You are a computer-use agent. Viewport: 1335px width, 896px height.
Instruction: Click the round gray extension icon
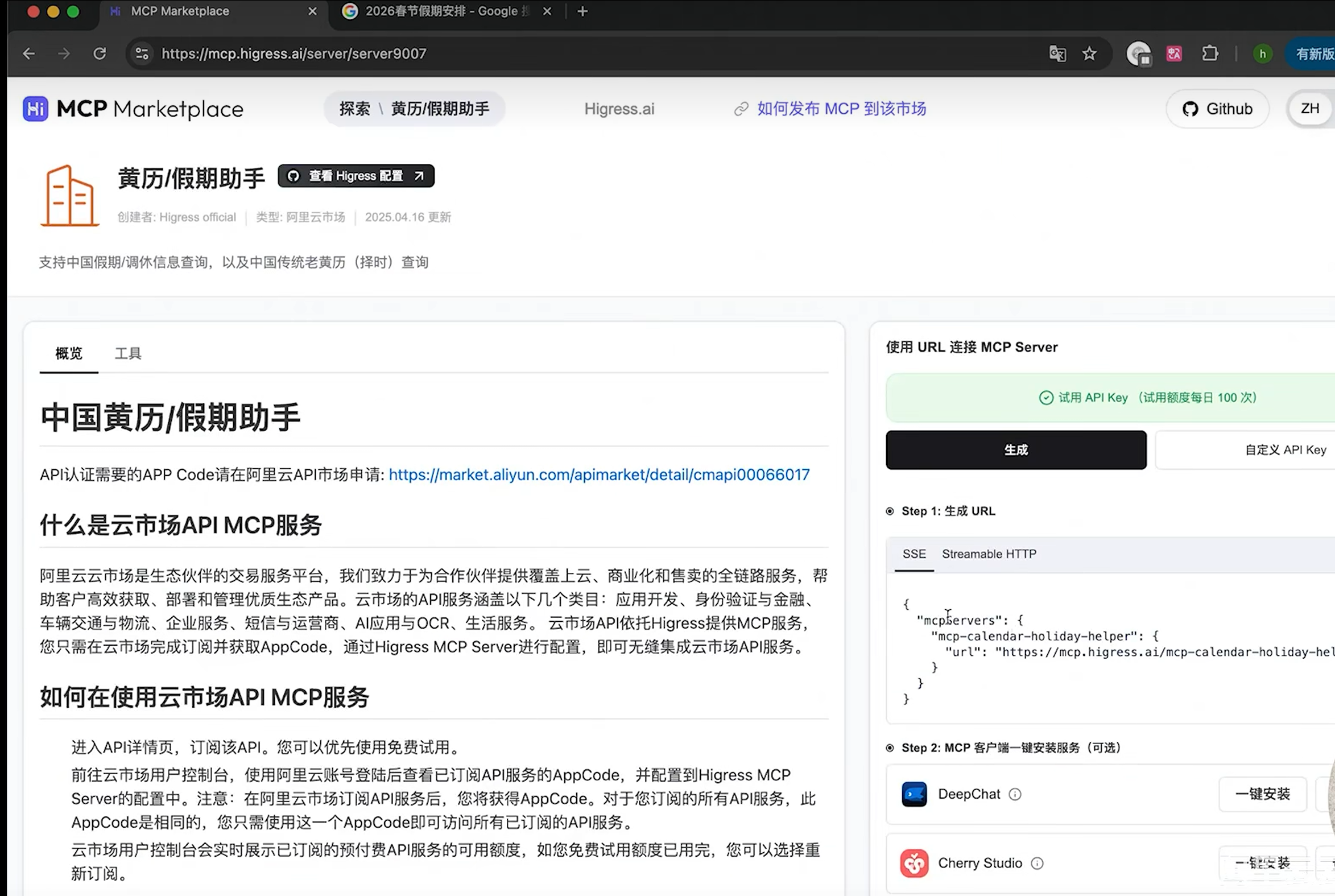tap(1139, 54)
